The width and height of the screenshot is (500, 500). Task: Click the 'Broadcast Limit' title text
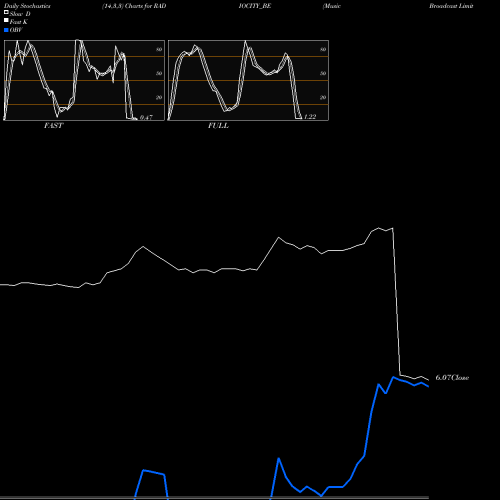[451, 6]
